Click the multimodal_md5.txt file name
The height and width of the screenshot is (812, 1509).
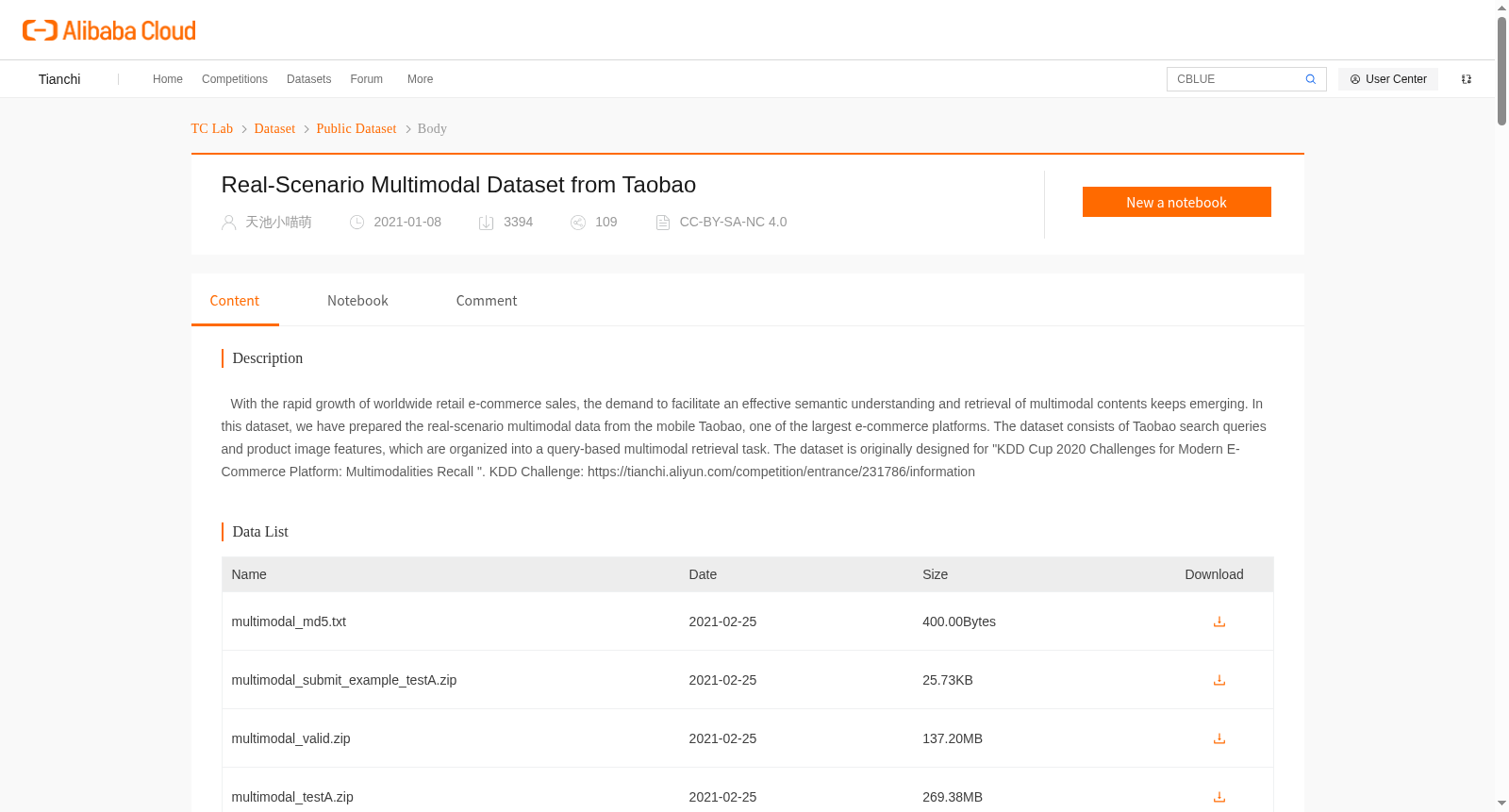[x=289, y=621]
